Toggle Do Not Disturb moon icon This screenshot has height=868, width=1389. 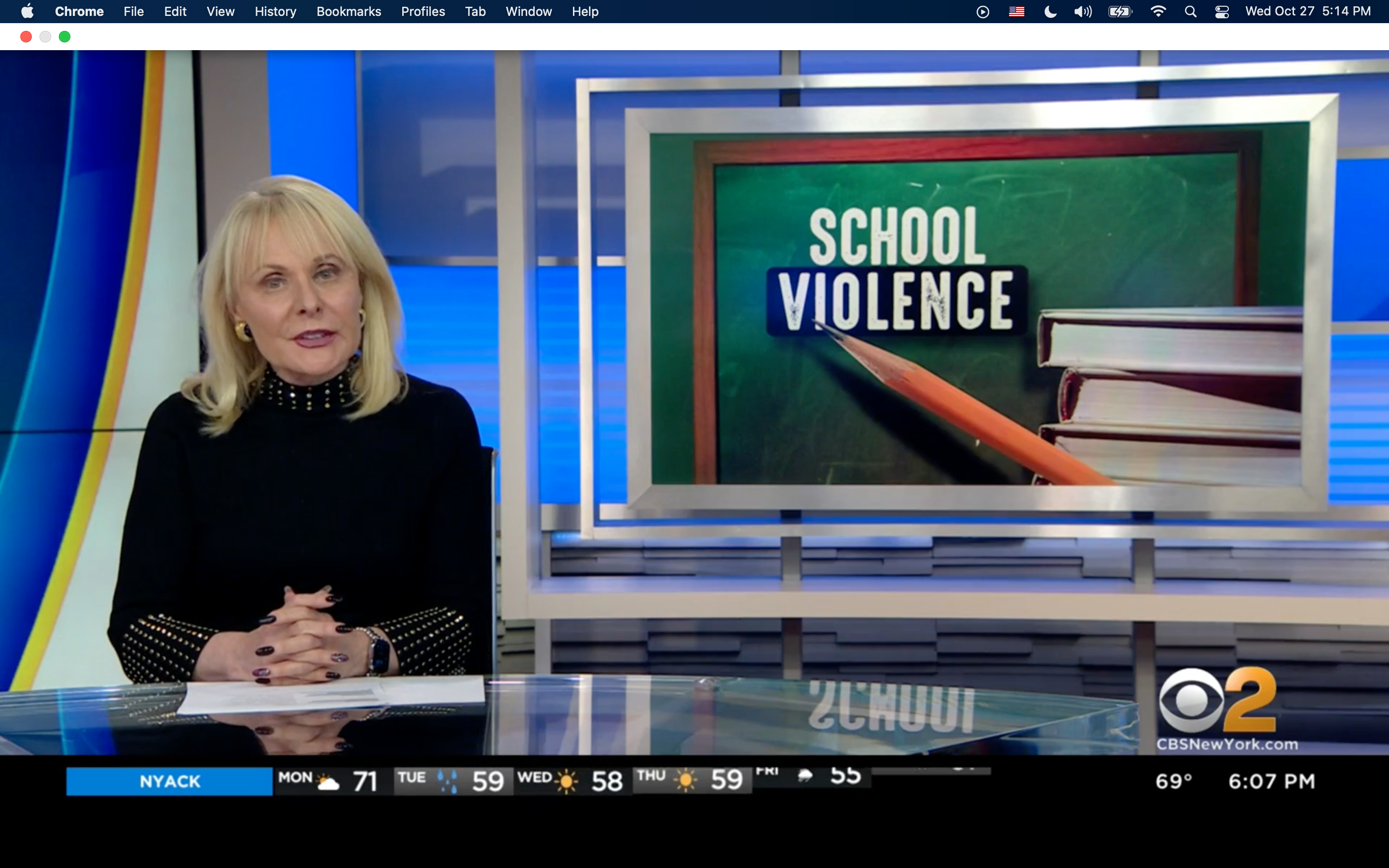click(x=1050, y=12)
